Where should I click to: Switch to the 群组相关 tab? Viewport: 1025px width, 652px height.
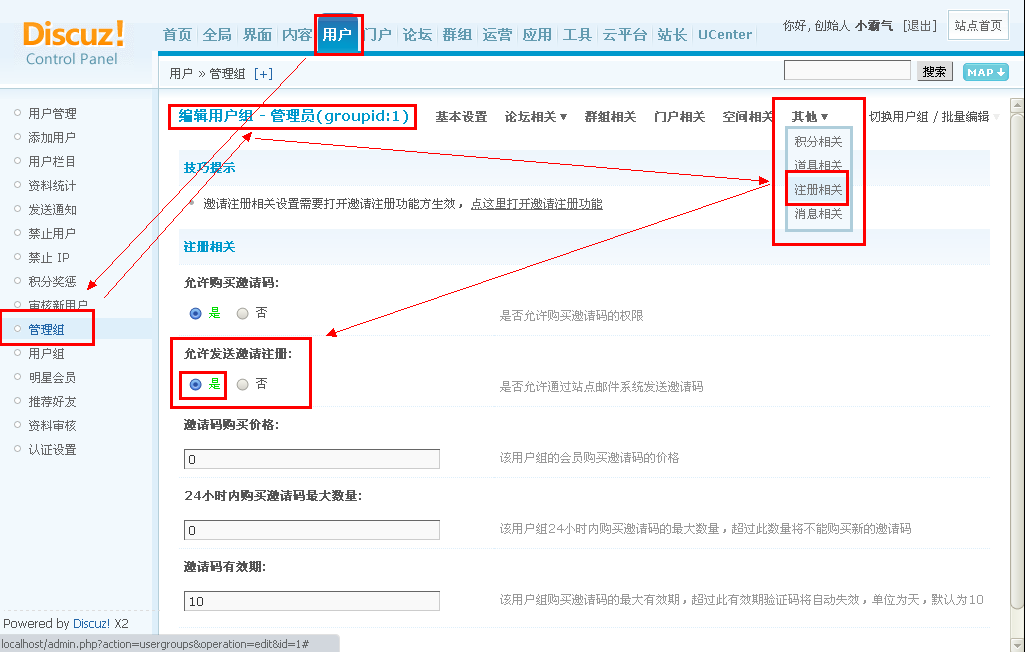tap(610, 116)
